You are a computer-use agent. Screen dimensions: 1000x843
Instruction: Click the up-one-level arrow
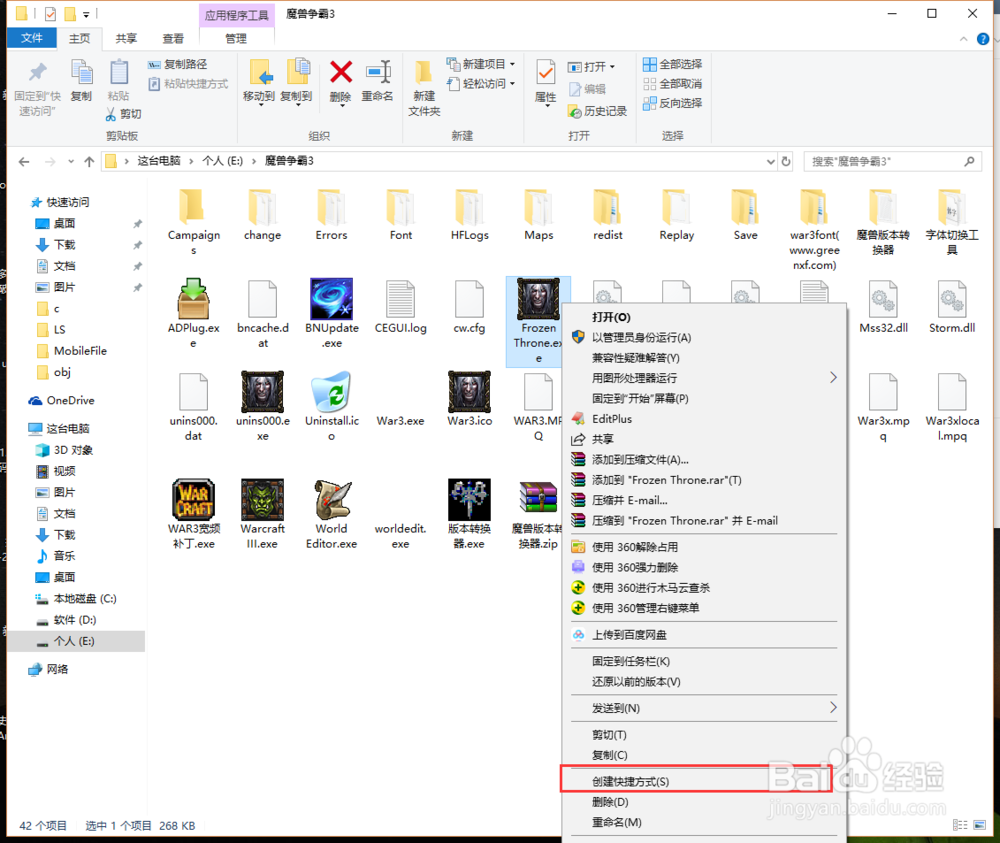tap(89, 161)
